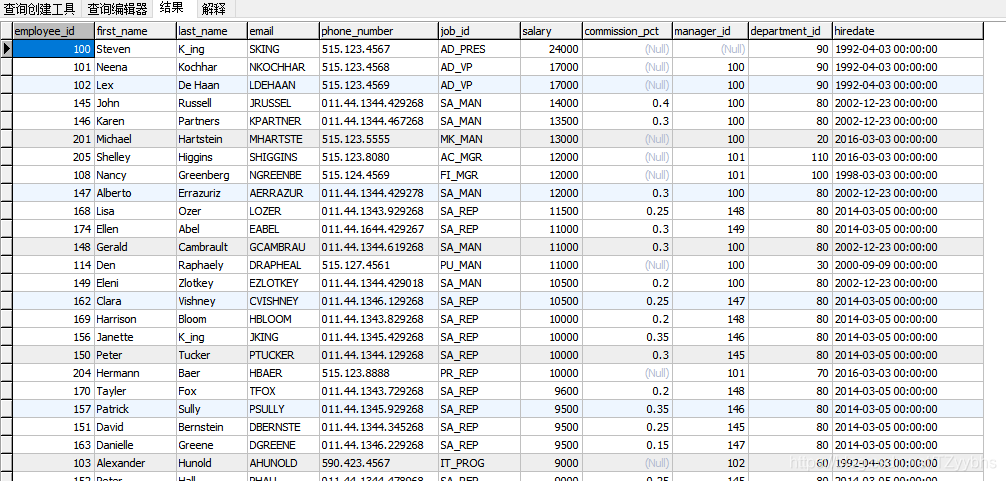
Task: Select email cell LDEHAAN
Action: (283, 85)
